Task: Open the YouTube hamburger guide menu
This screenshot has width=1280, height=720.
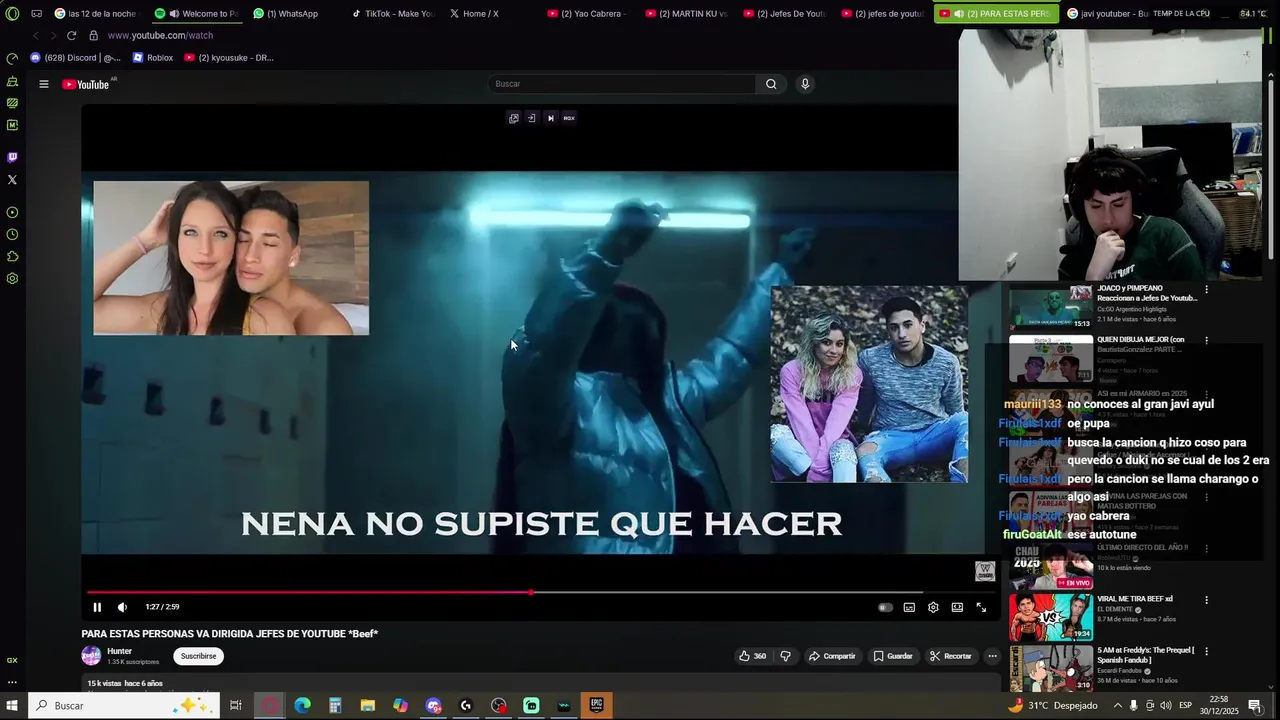Action: coord(44,84)
